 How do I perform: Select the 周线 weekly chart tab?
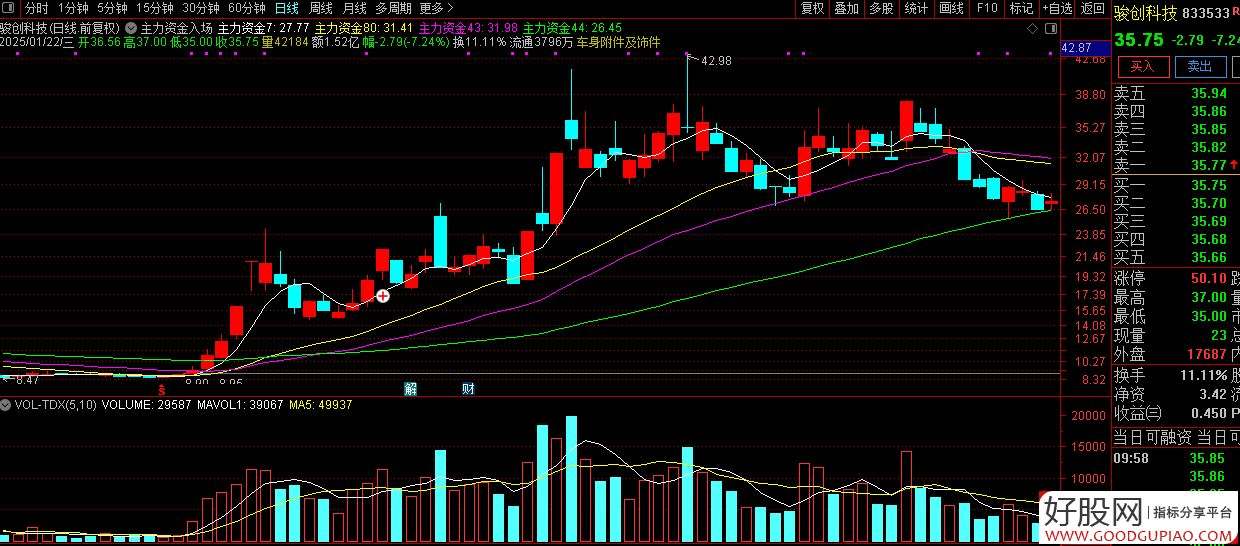321,8
